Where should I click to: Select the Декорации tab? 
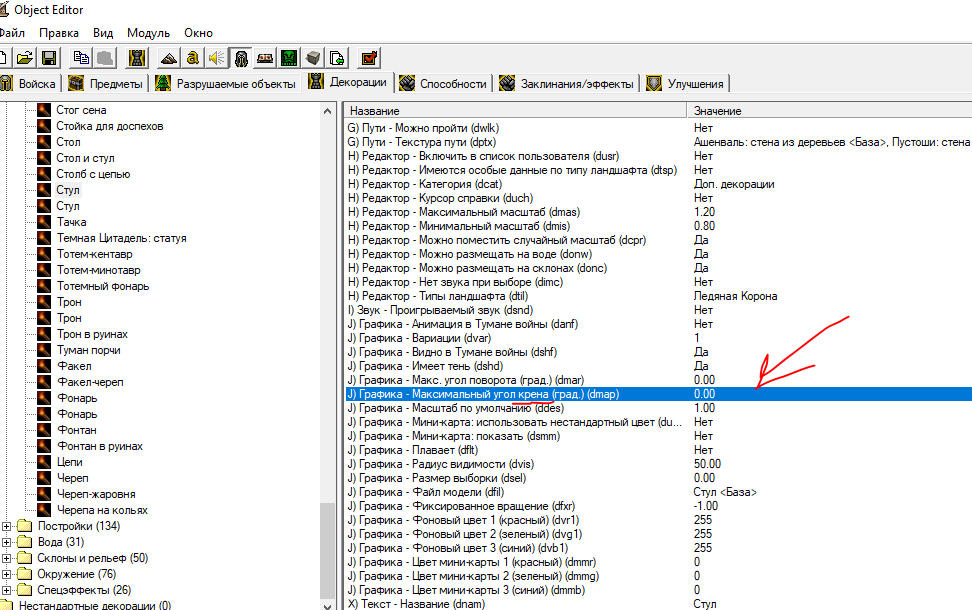click(x=347, y=82)
